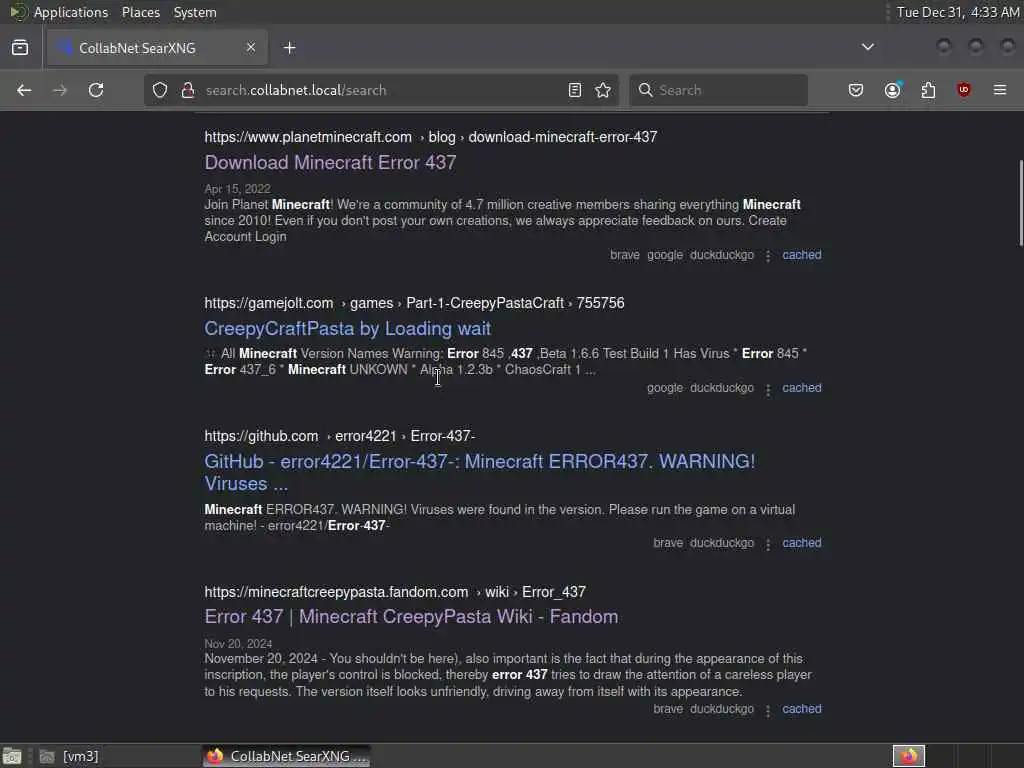Click the https://www.planetminecraft.com URL text
This screenshot has height=768, width=1024.
(308, 137)
